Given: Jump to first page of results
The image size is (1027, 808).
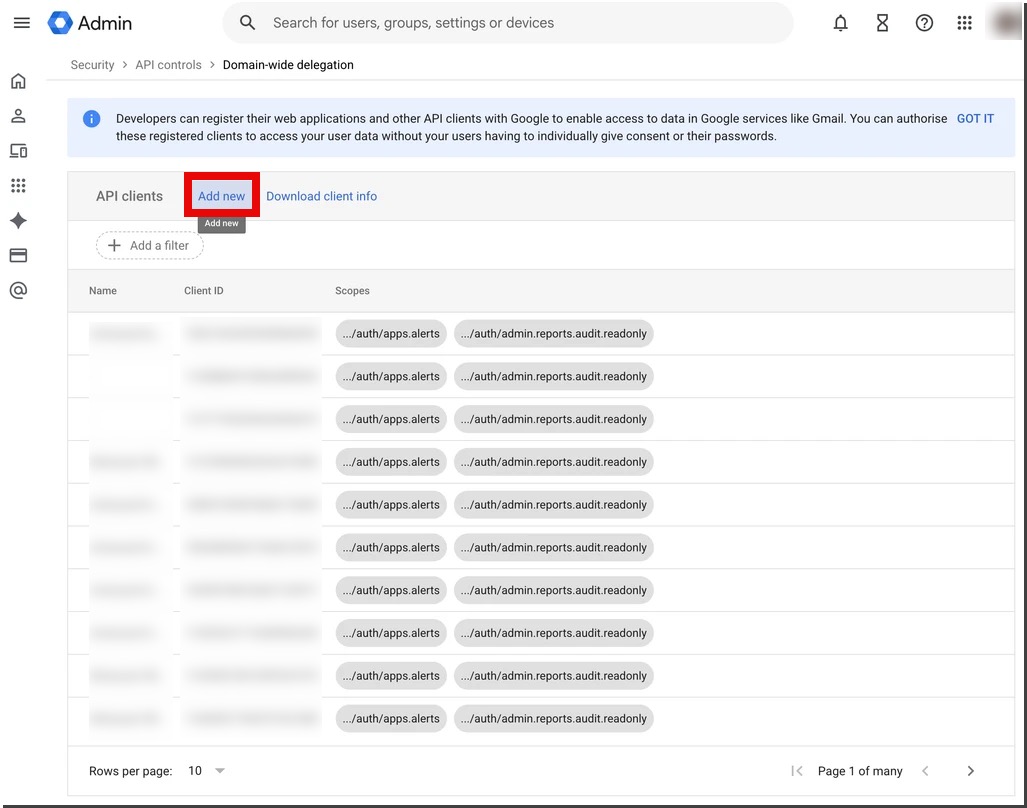Looking at the screenshot, I should [796, 771].
